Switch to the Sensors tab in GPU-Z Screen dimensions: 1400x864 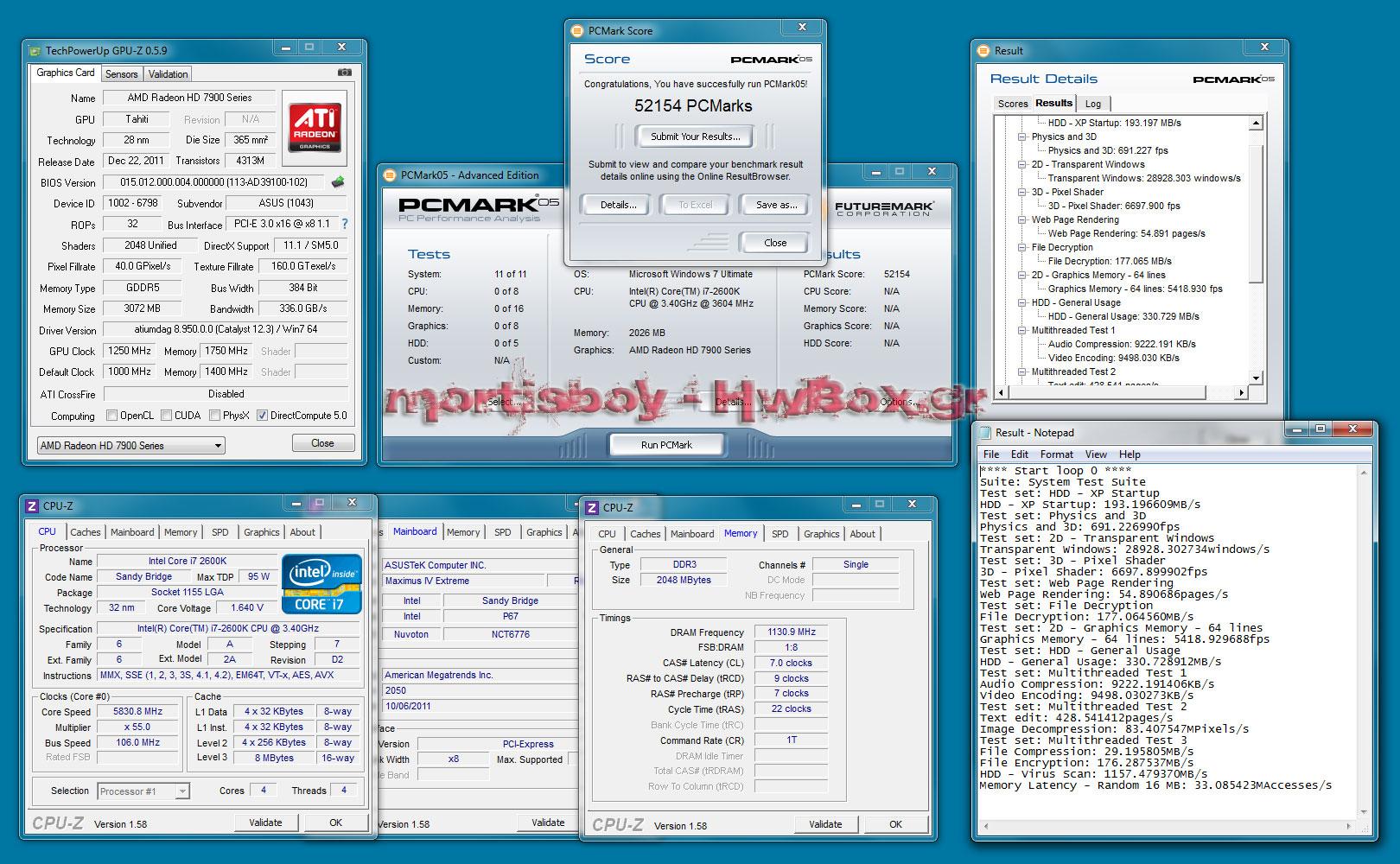click(122, 74)
